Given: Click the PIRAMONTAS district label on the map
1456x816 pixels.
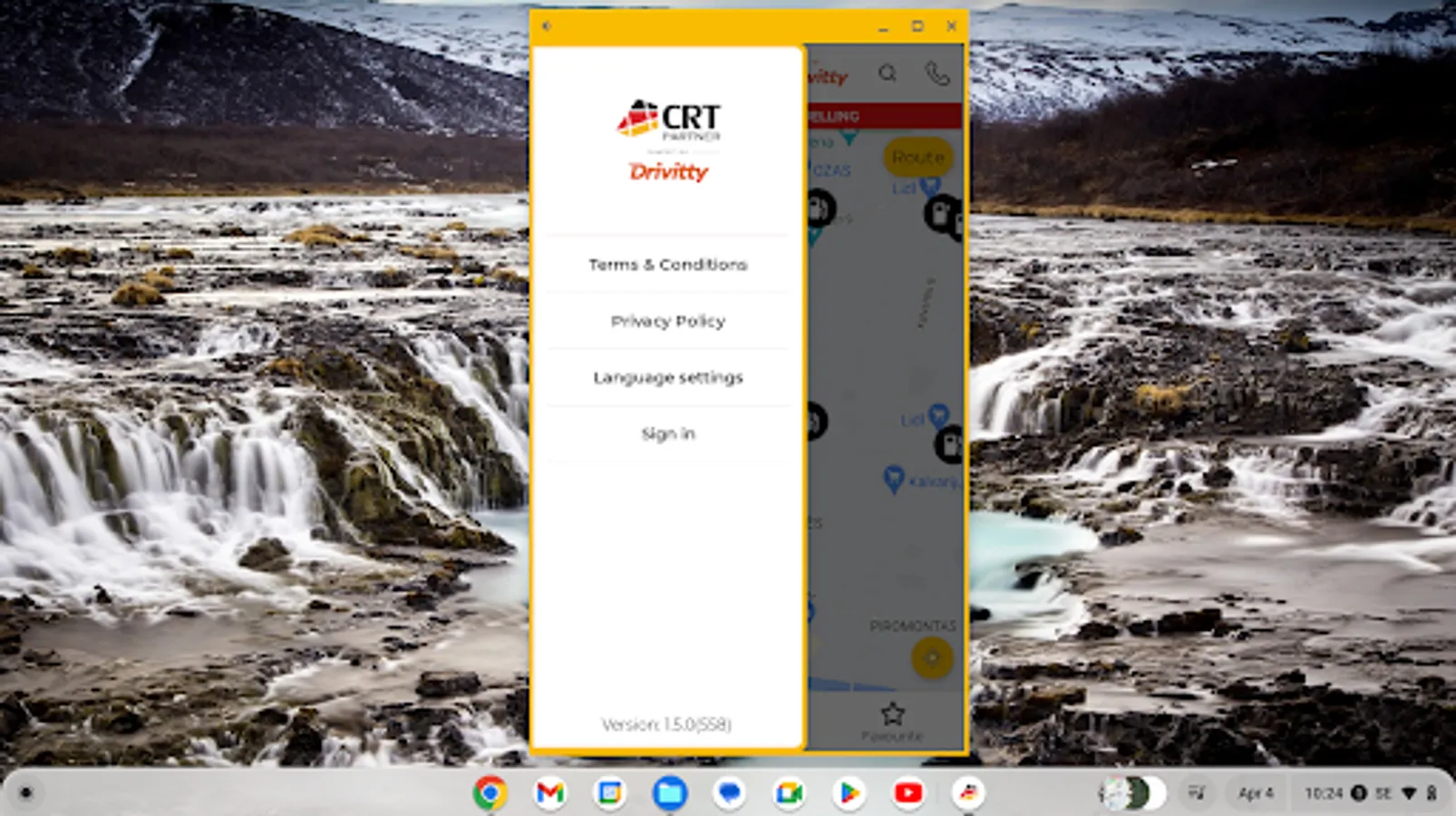Looking at the screenshot, I should point(912,626).
